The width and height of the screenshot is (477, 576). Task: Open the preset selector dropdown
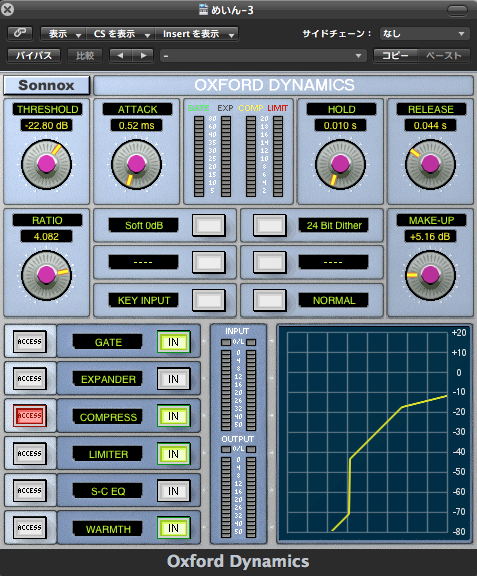click(x=263, y=56)
